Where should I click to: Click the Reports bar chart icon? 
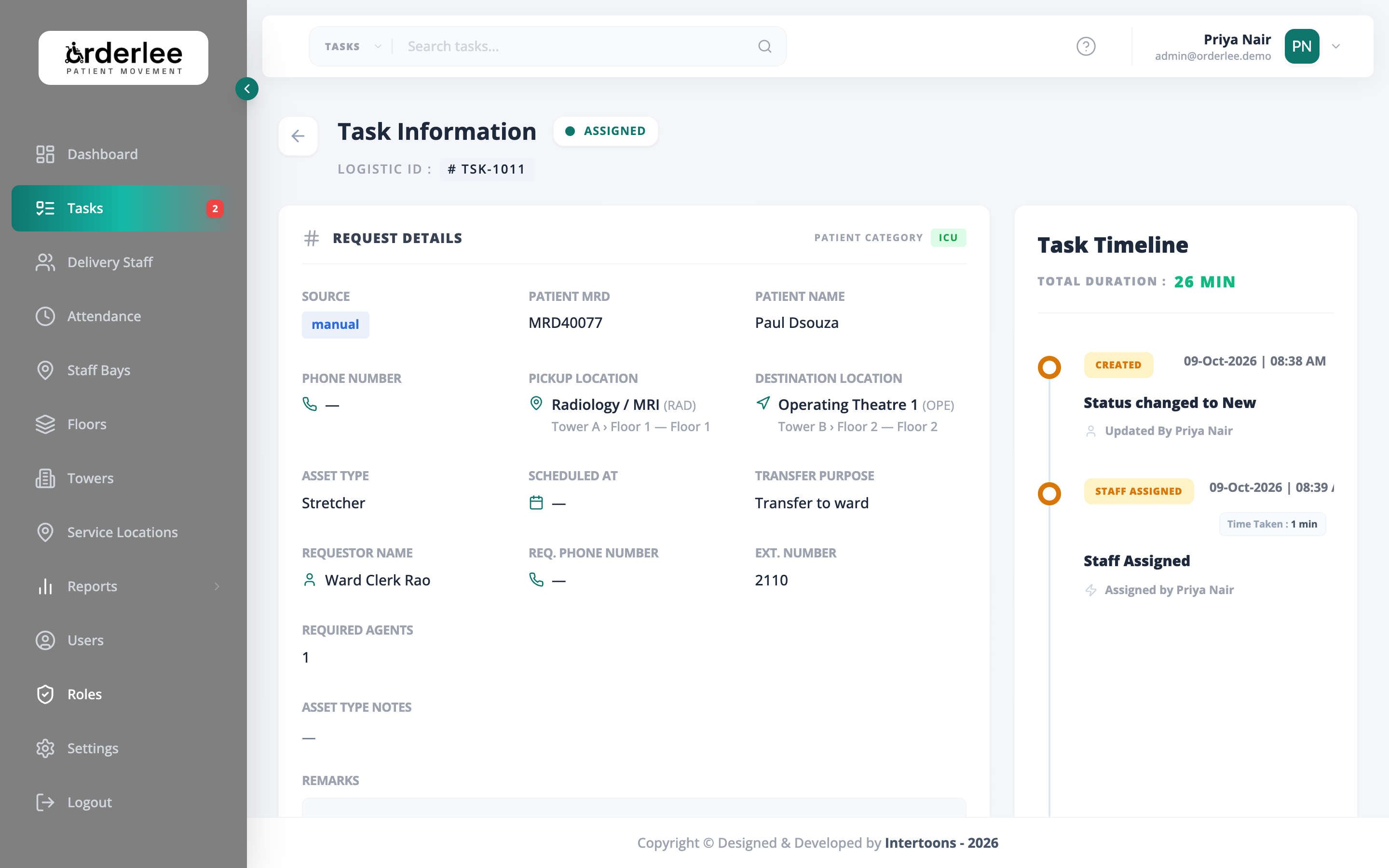pyautogui.click(x=45, y=586)
